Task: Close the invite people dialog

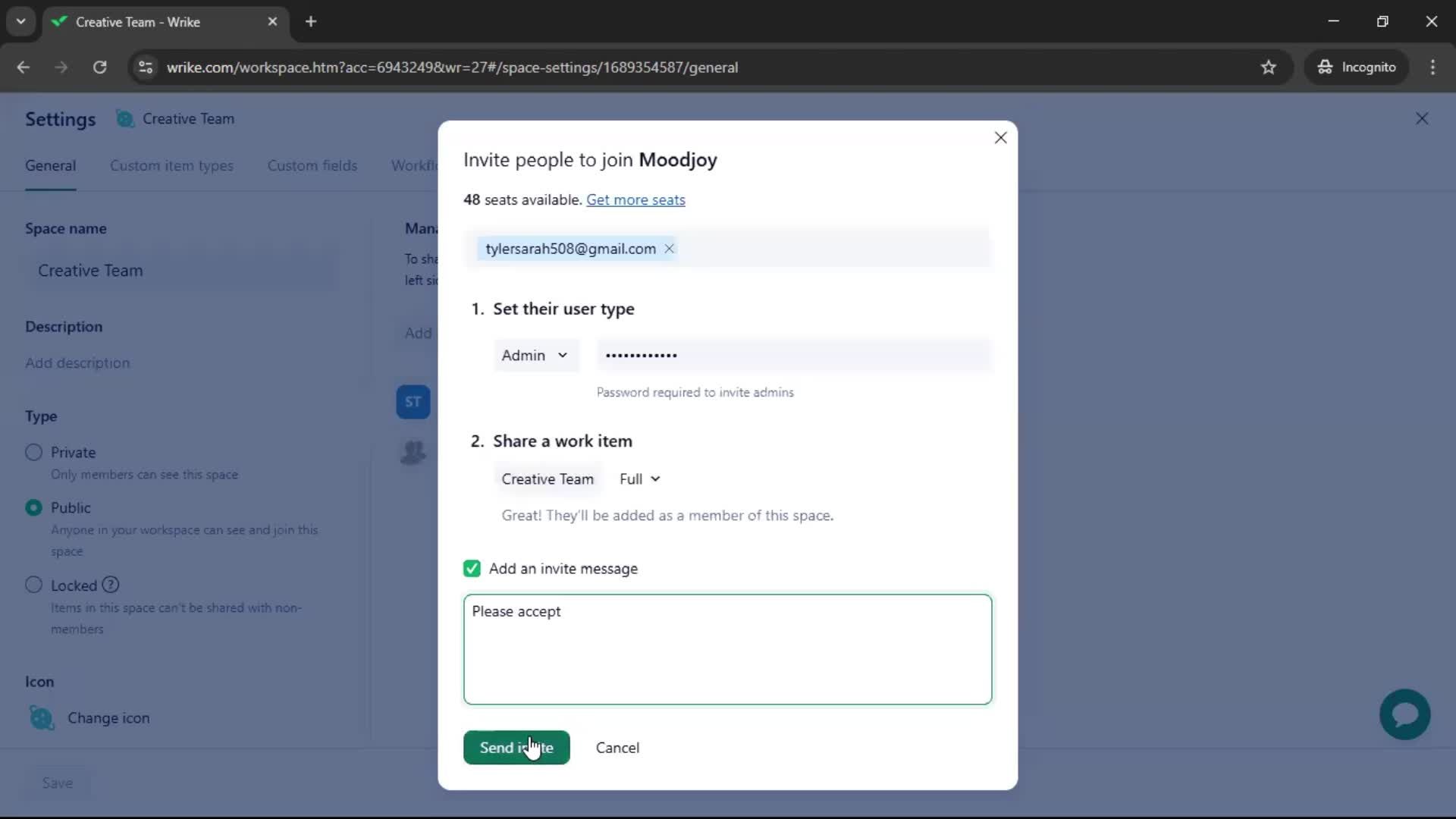Action: [1000, 138]
